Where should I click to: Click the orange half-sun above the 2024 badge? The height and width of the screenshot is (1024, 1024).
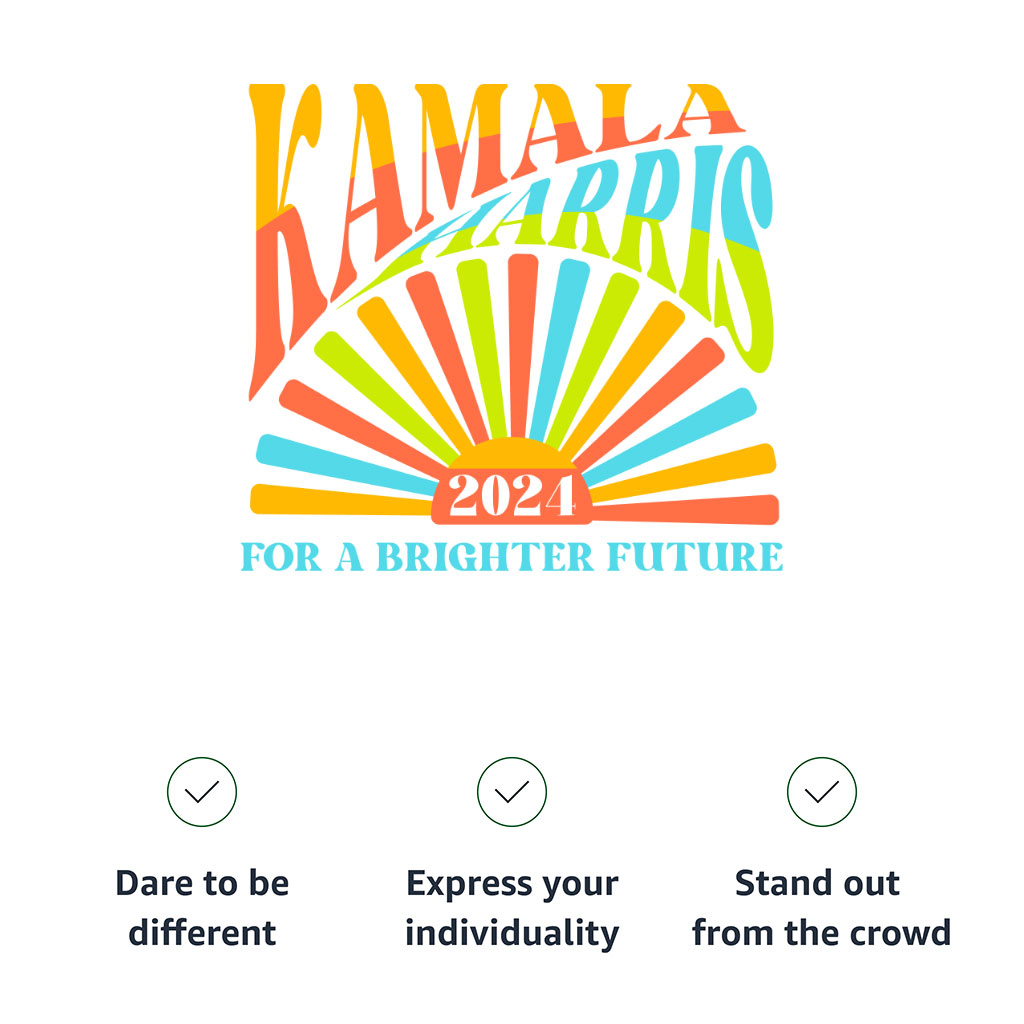click(x=511, y=453)
